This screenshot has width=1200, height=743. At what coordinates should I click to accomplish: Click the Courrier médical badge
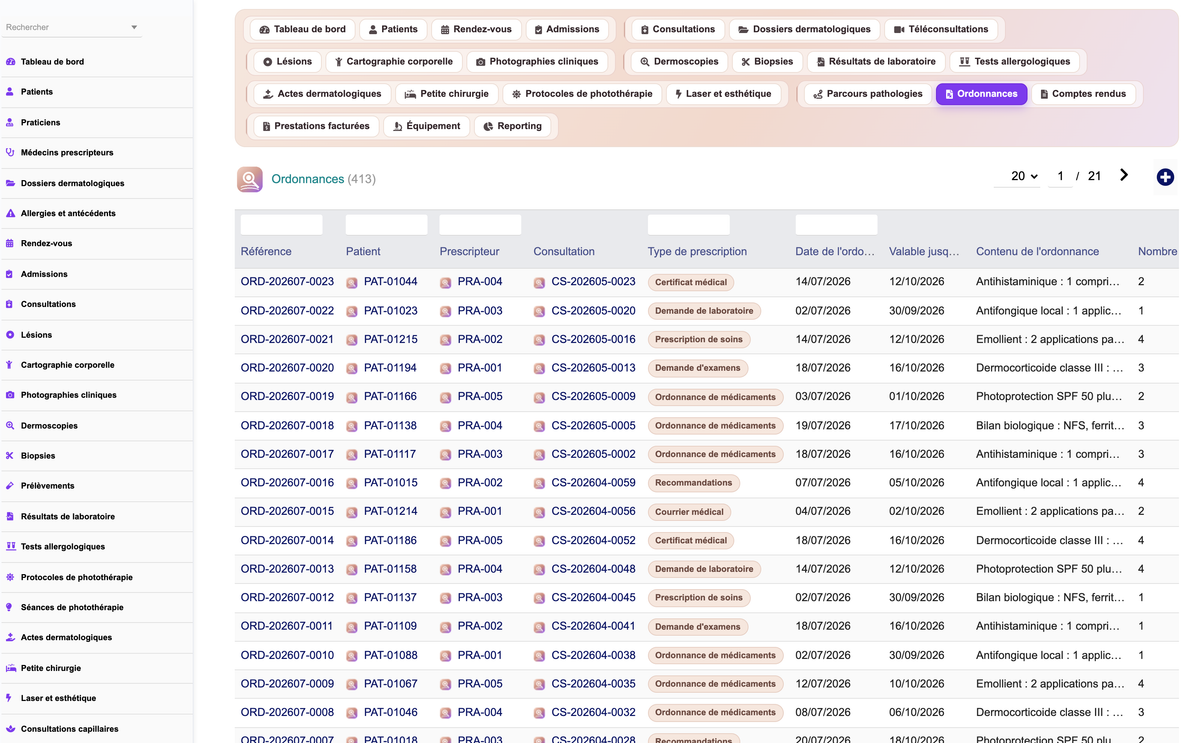689,512
